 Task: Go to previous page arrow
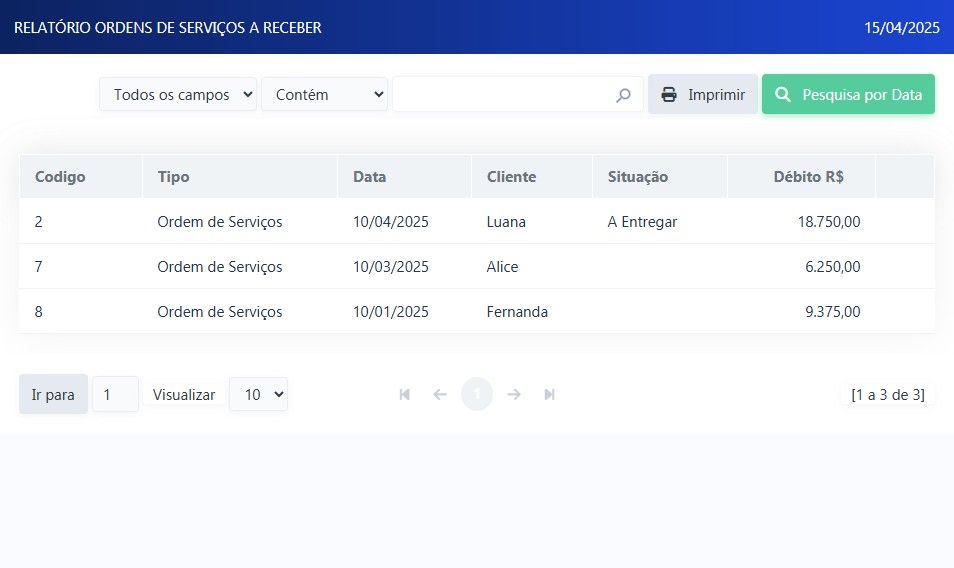point(440,395)
